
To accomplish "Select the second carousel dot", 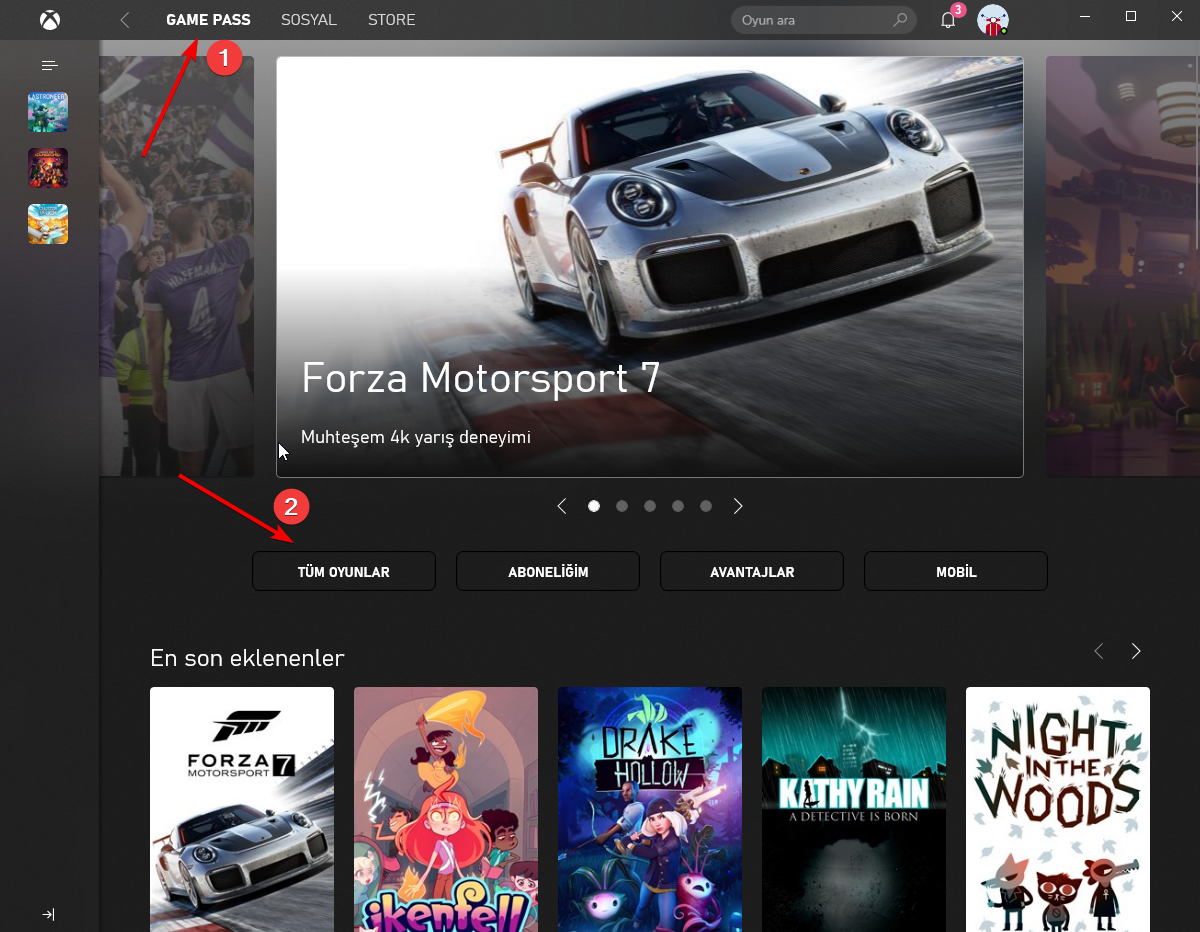I will [x=622, y=506].
